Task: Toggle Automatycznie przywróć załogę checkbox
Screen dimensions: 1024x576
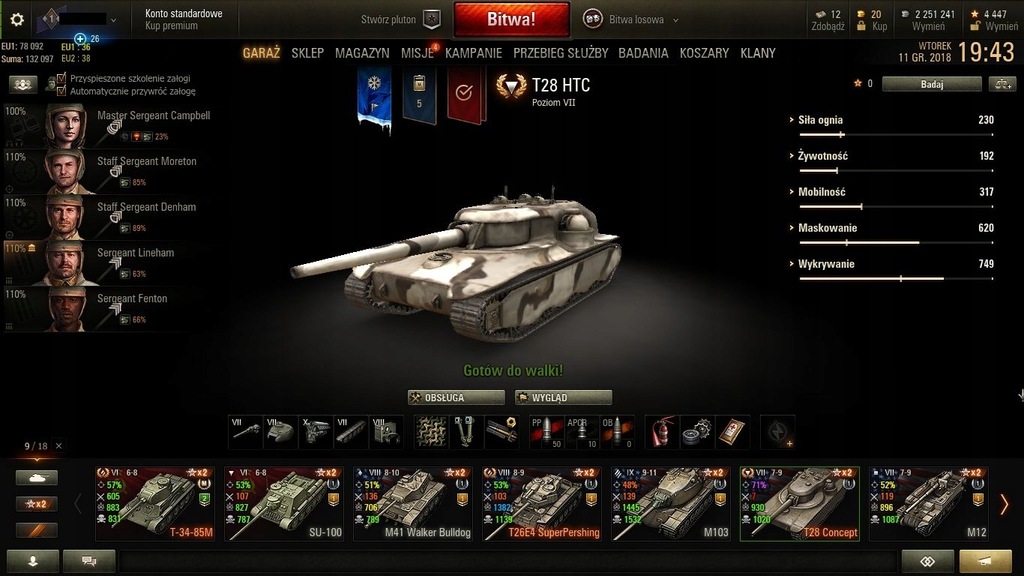Action: 61,91
